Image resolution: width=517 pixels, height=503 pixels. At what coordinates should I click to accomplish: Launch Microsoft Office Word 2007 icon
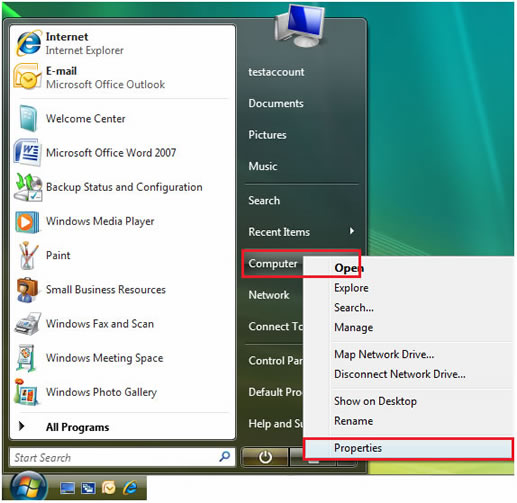click(x=28, y=152)
